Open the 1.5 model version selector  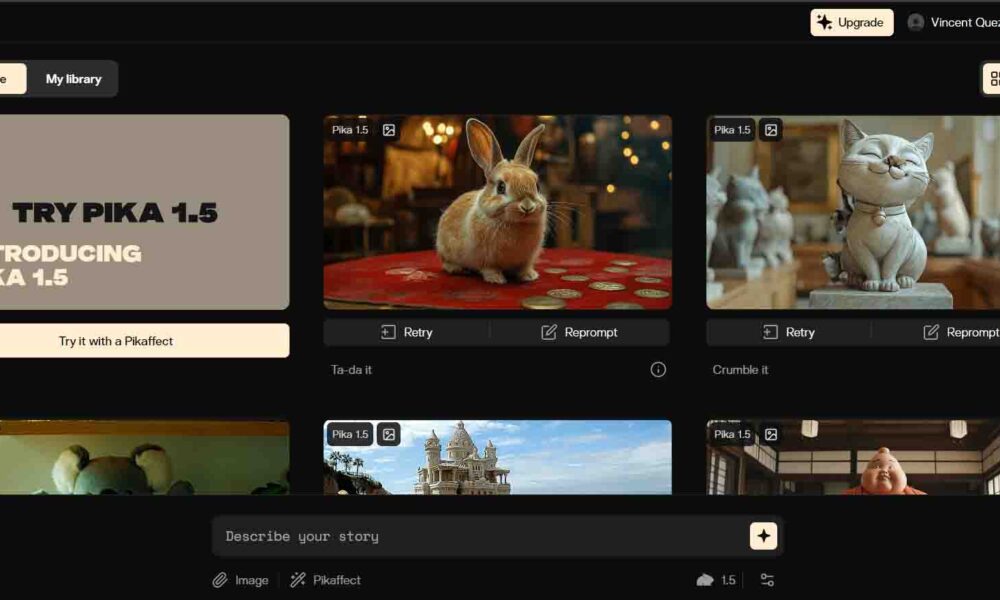(x=716, y=580)
